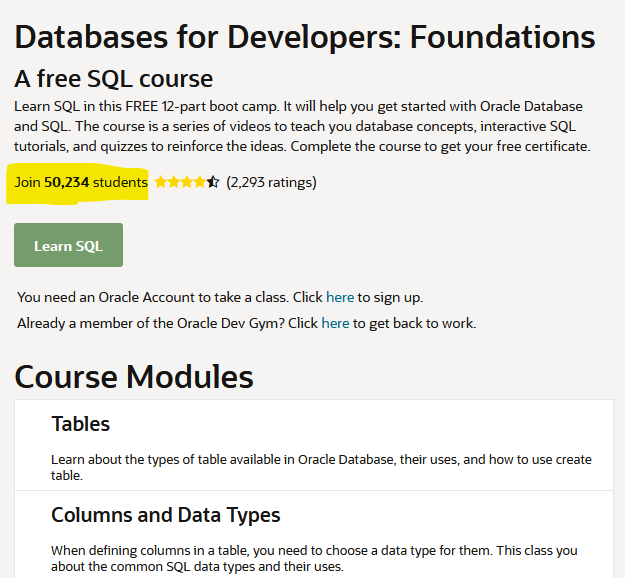The width and height of the screenshot is (625, 578).
Task: Click the 'Databases for Developers: Foundations' heading
Action: point(305,37)
